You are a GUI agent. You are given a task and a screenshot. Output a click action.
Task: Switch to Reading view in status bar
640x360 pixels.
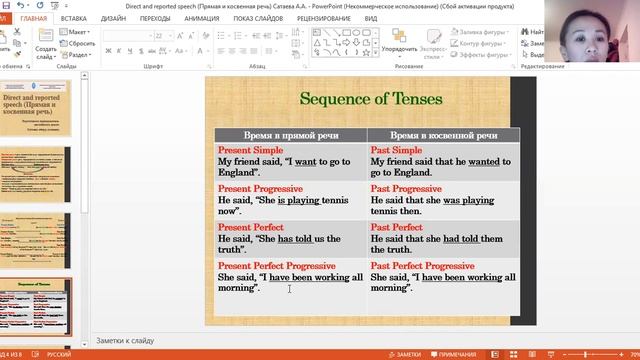click(532, 354)
